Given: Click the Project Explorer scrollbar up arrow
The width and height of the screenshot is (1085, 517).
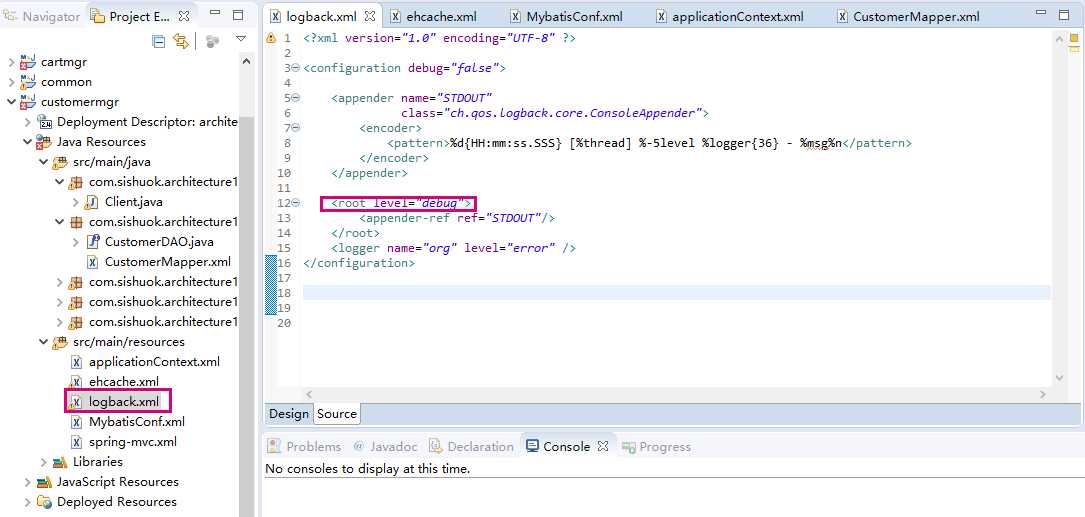Looking at the screenshot, I should 246,62.
